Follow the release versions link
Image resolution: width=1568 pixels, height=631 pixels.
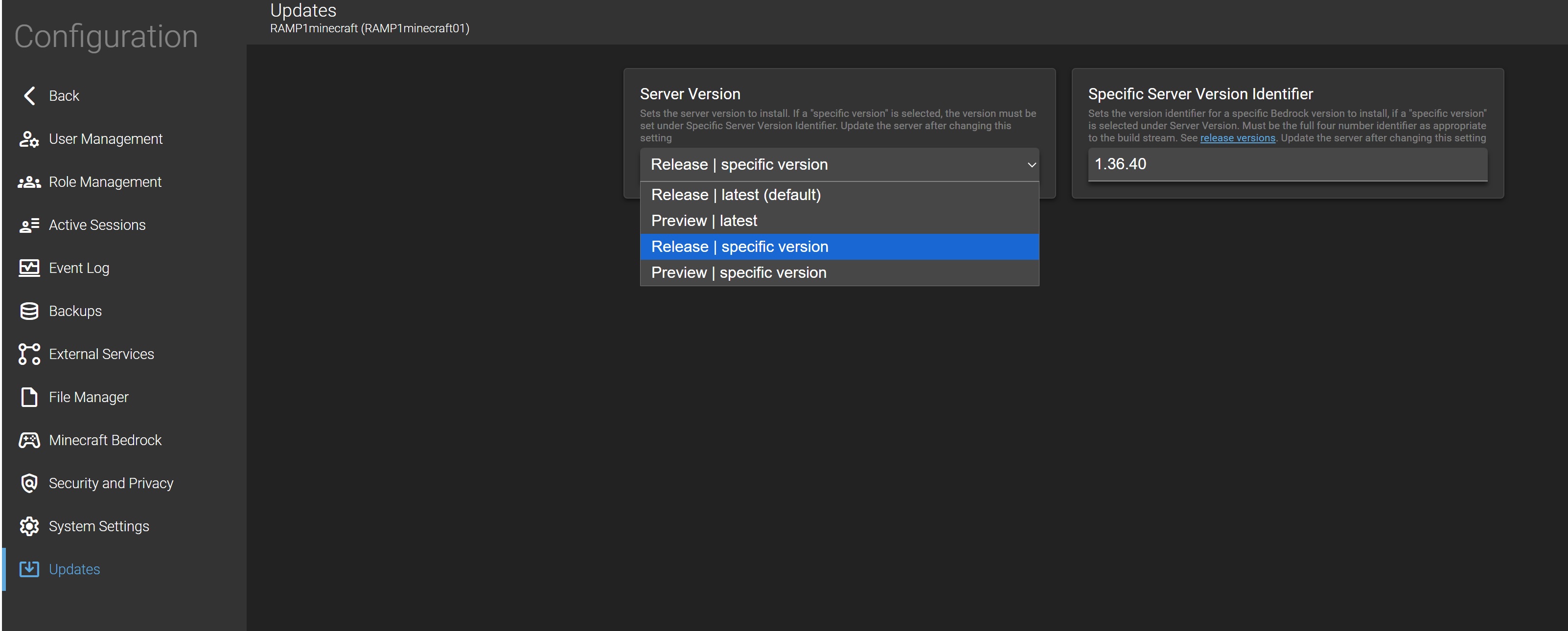pos(1238,138)
